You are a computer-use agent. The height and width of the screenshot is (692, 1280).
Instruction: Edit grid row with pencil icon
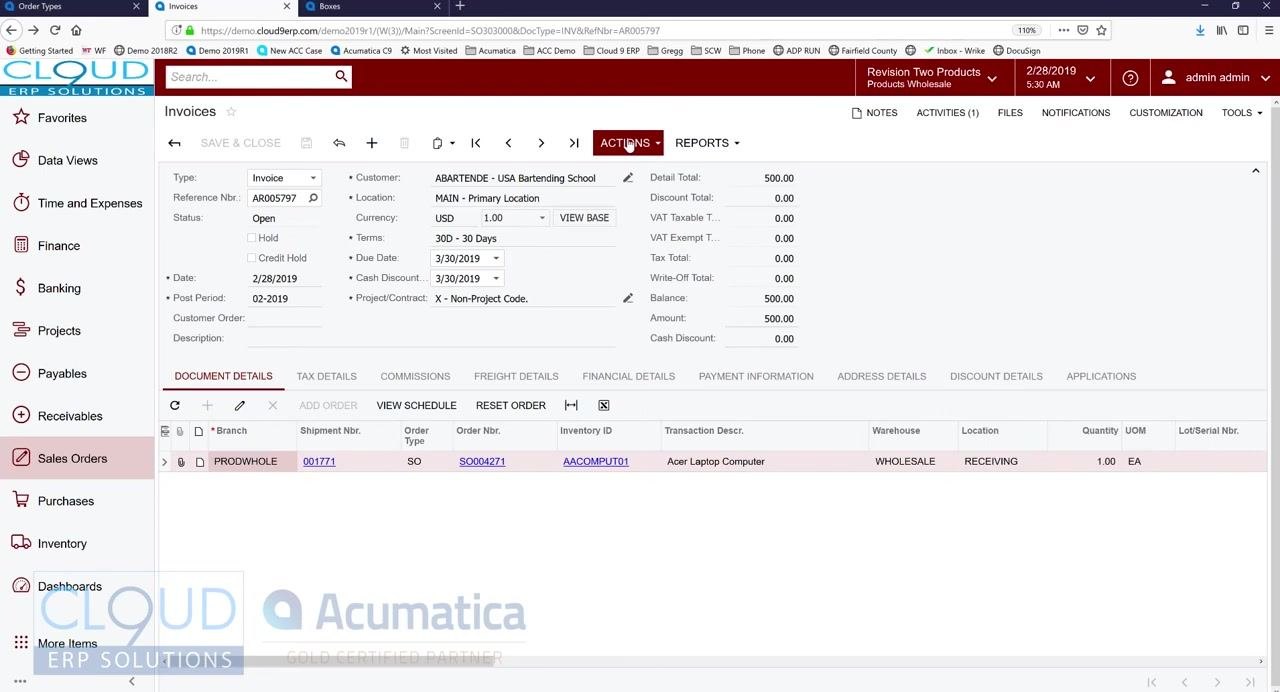click(240, 405)
